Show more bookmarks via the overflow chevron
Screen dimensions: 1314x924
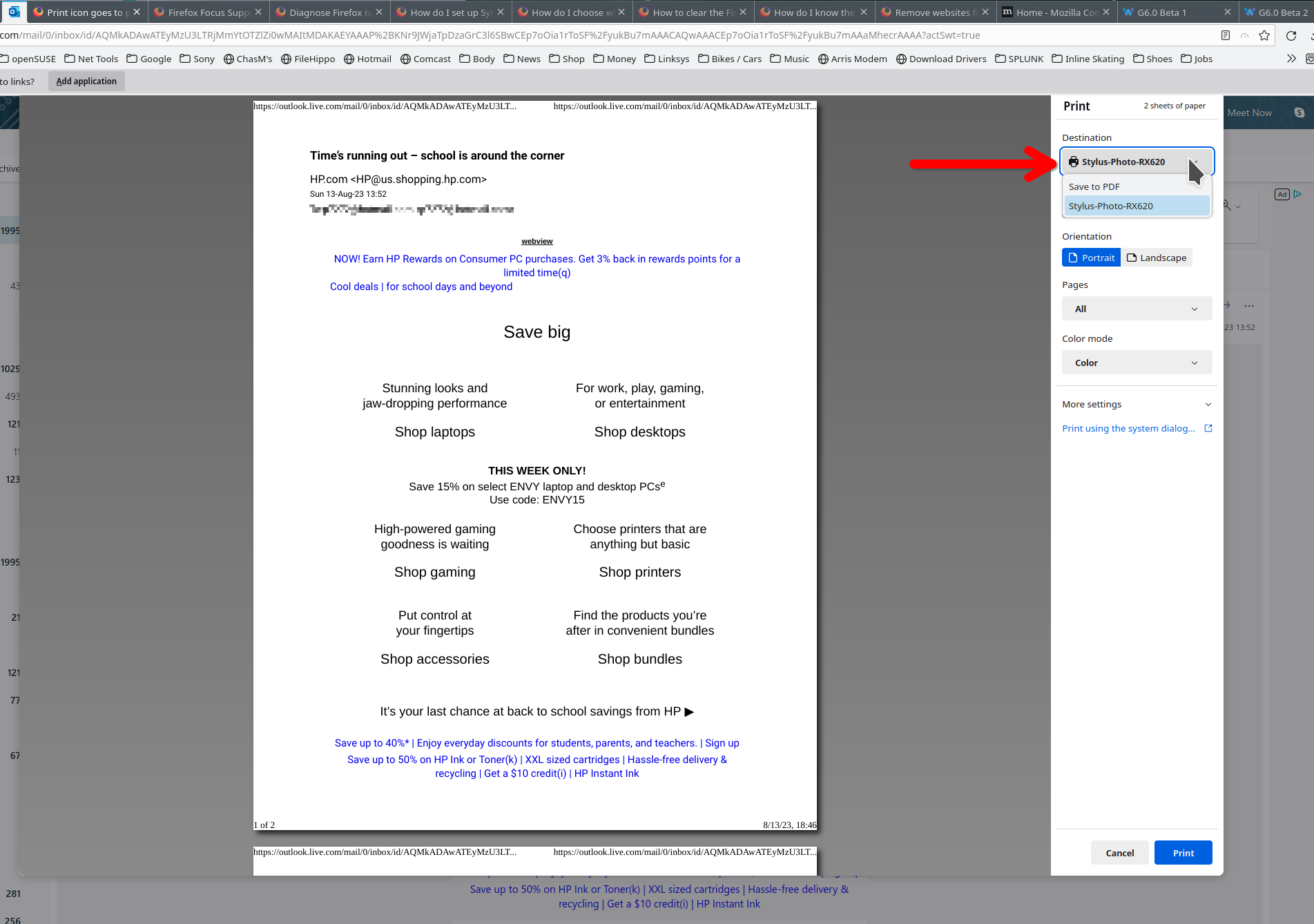[1291, 59]
